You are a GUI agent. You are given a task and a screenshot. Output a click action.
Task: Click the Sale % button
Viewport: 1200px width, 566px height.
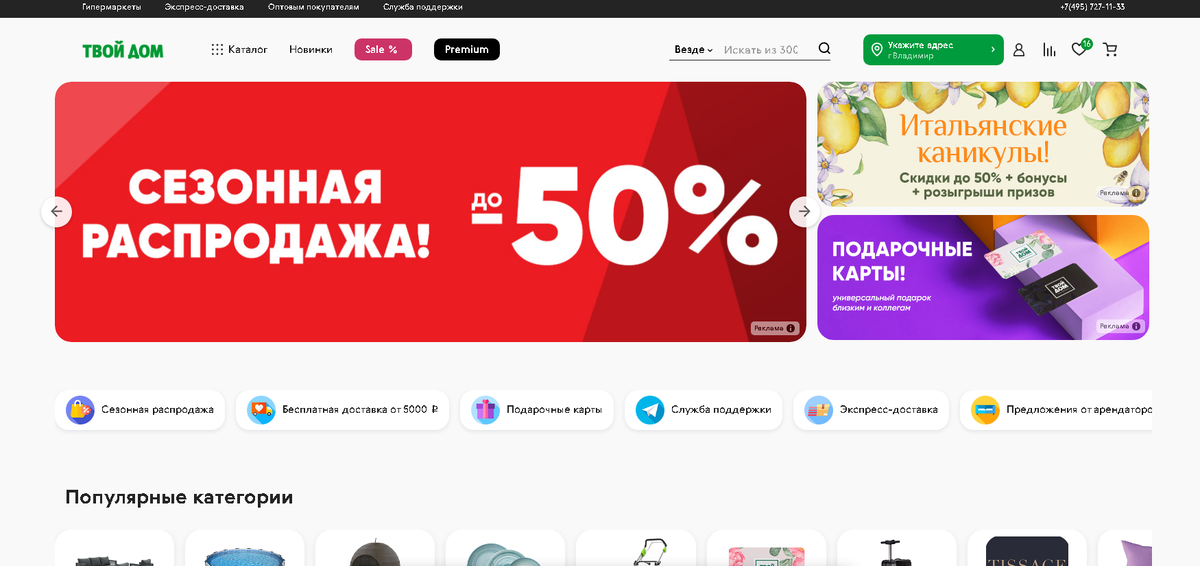pyautogui.click(x=383, y=49)
